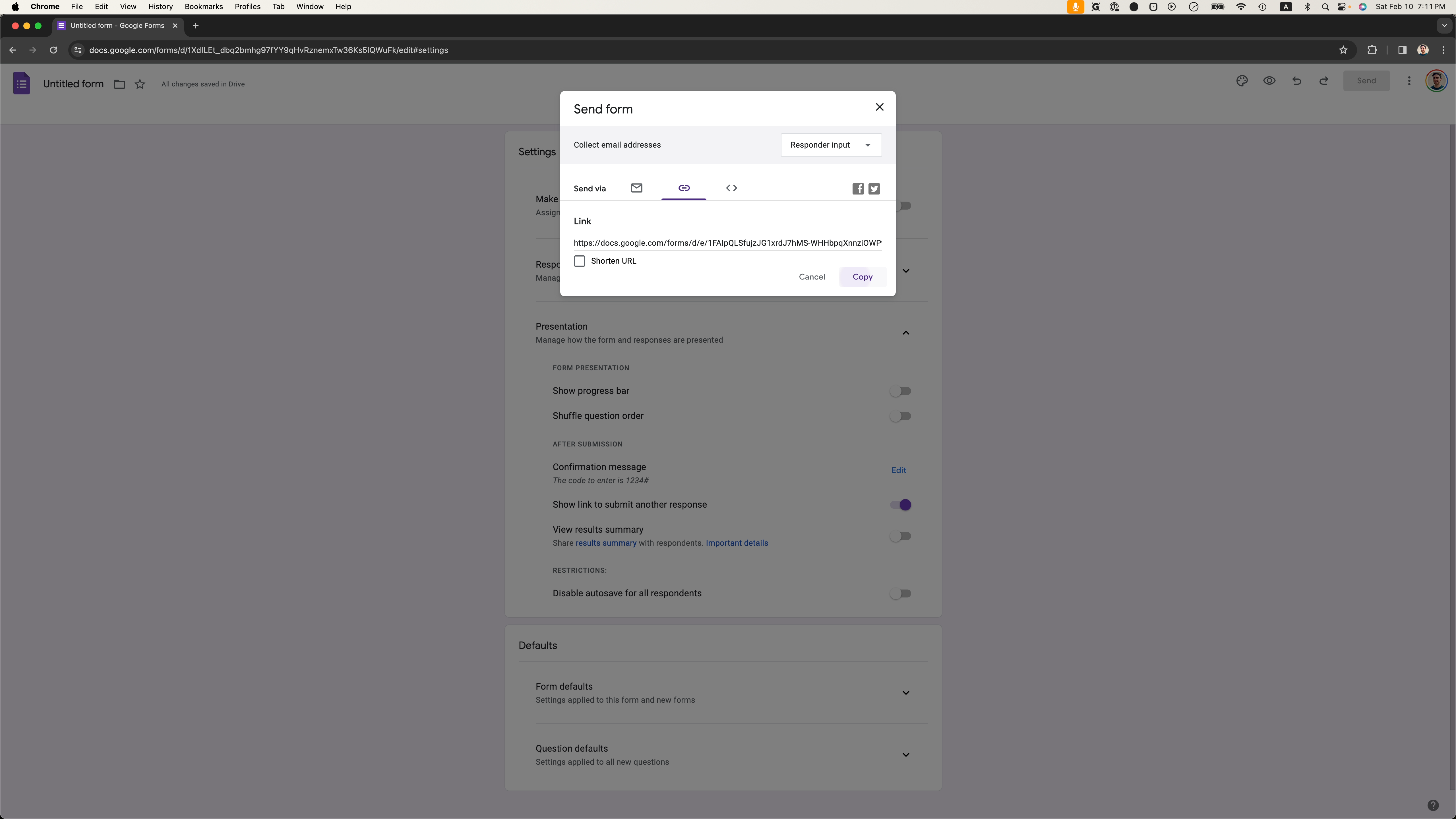
Task: Close the Send form dialog
Action: pos(880,107)
